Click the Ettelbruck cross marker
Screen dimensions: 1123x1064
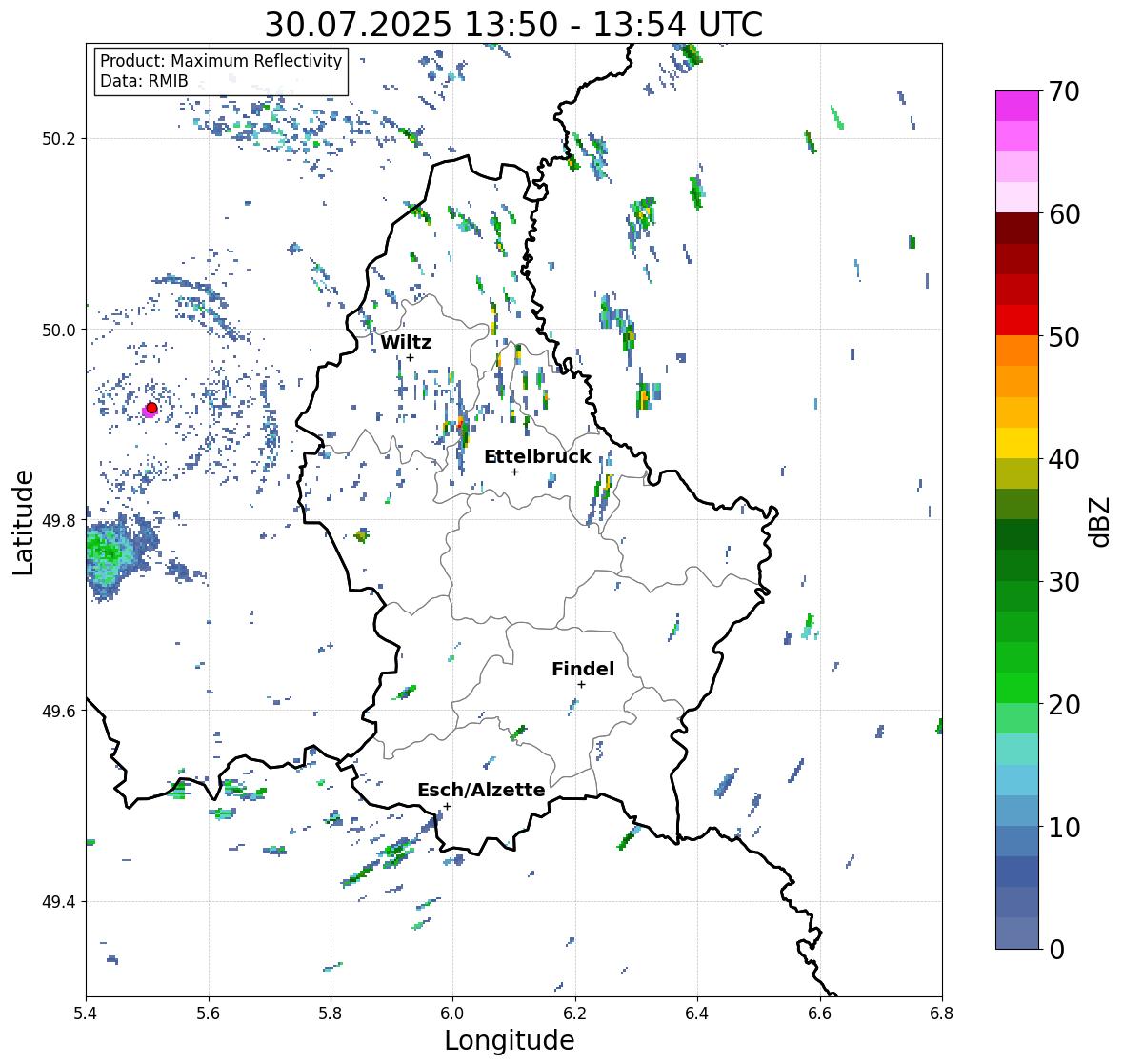point(514,472)
